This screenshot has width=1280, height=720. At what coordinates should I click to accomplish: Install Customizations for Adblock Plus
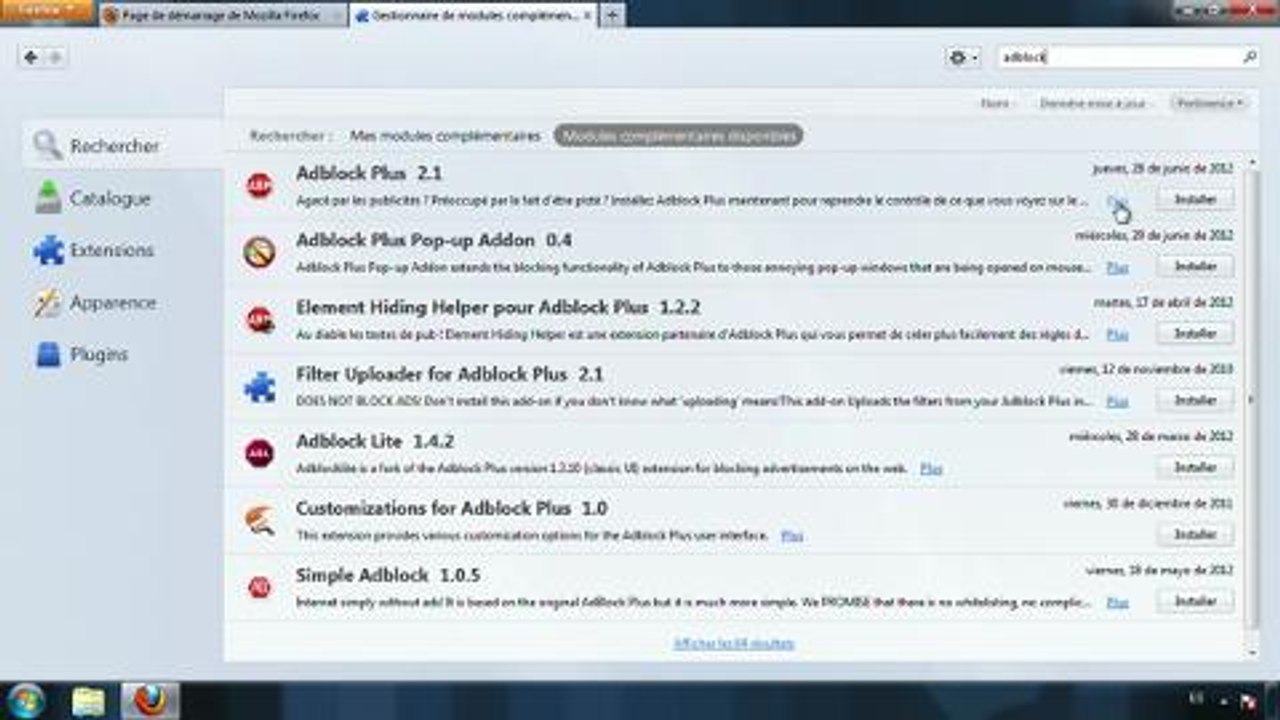click(1195, 534)
